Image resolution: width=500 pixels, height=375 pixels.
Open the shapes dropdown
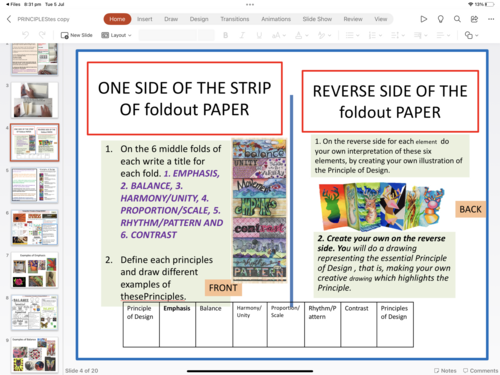pos(471,35)
